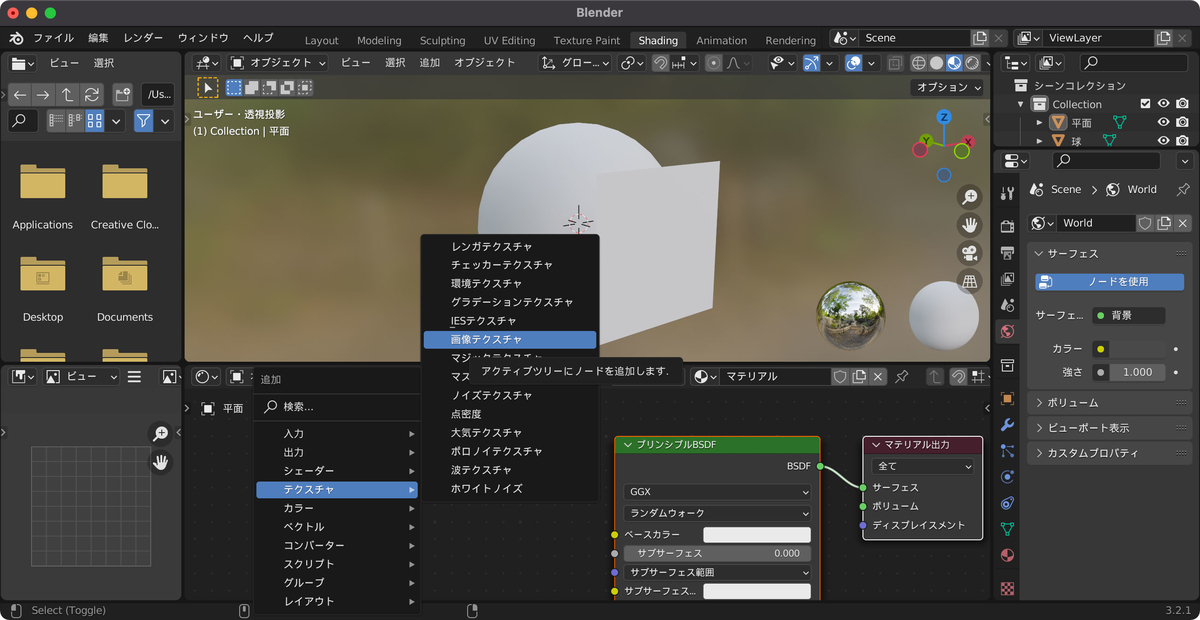The height and width of the screenshot is (620, 1200).
Task: Open Tool properties tab (wrench and screwdriver)
Action: 1007,193
